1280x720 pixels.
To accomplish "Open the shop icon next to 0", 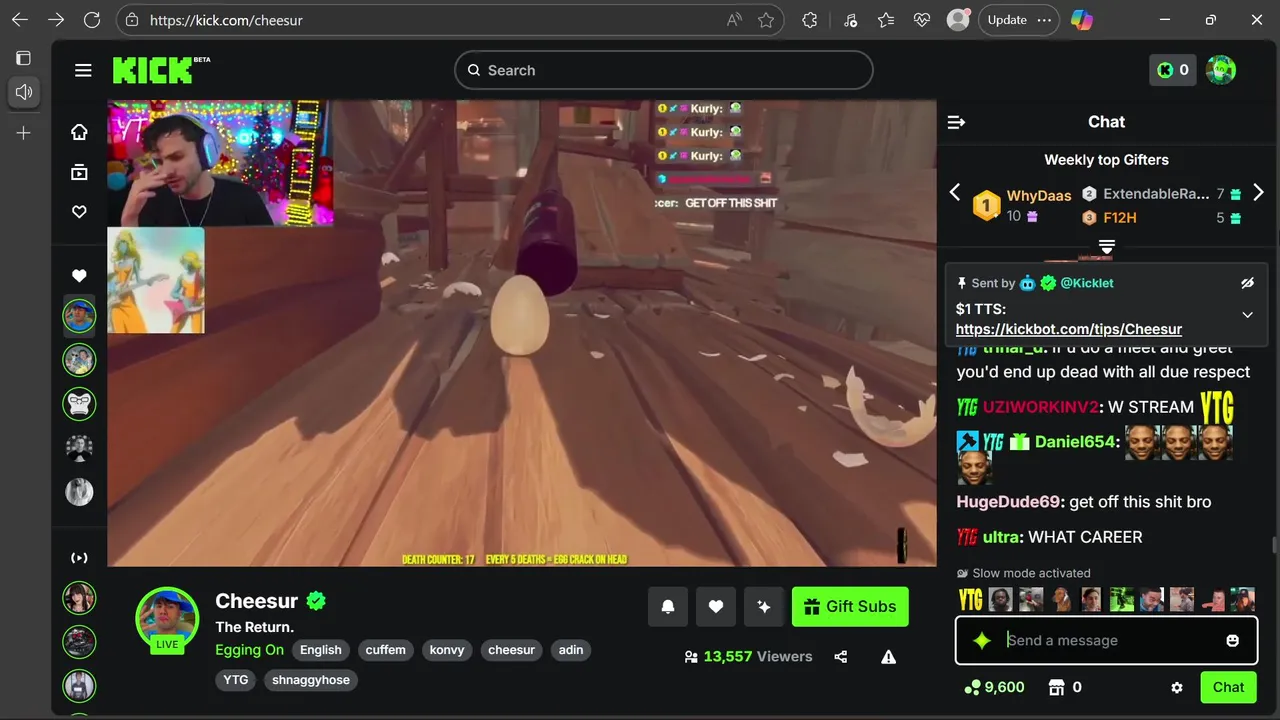I will (1056, 687).
